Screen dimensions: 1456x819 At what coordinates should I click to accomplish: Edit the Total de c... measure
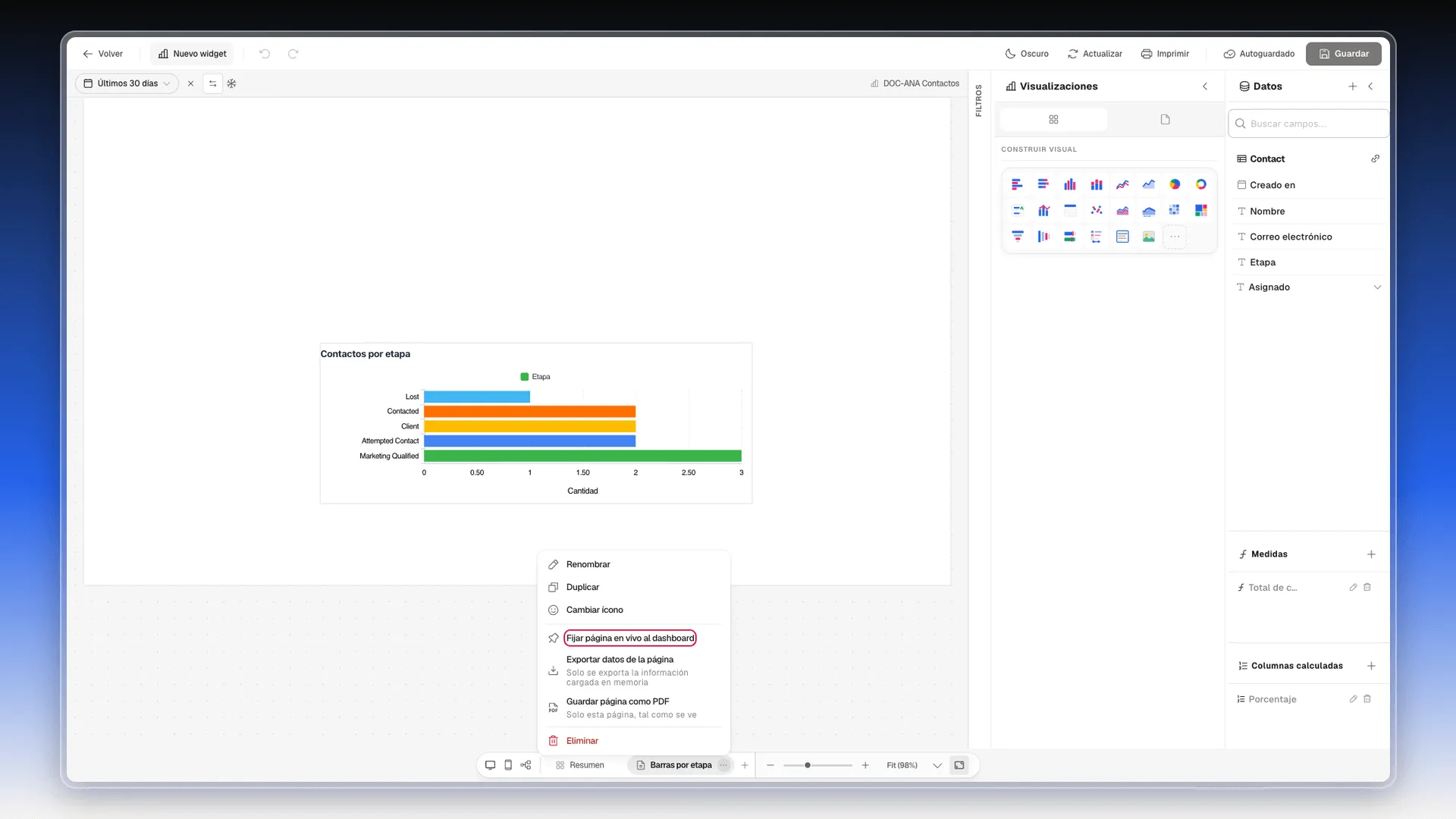1353,588
